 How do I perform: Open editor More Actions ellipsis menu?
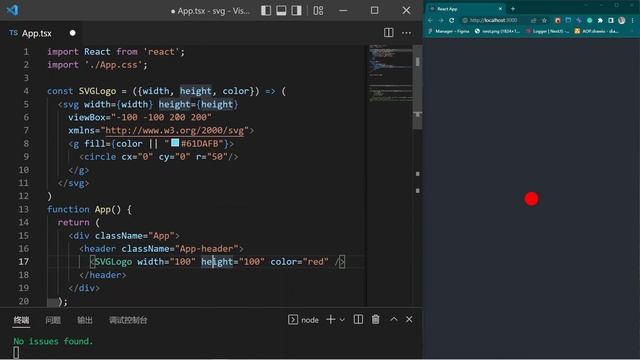click(407, 33)
